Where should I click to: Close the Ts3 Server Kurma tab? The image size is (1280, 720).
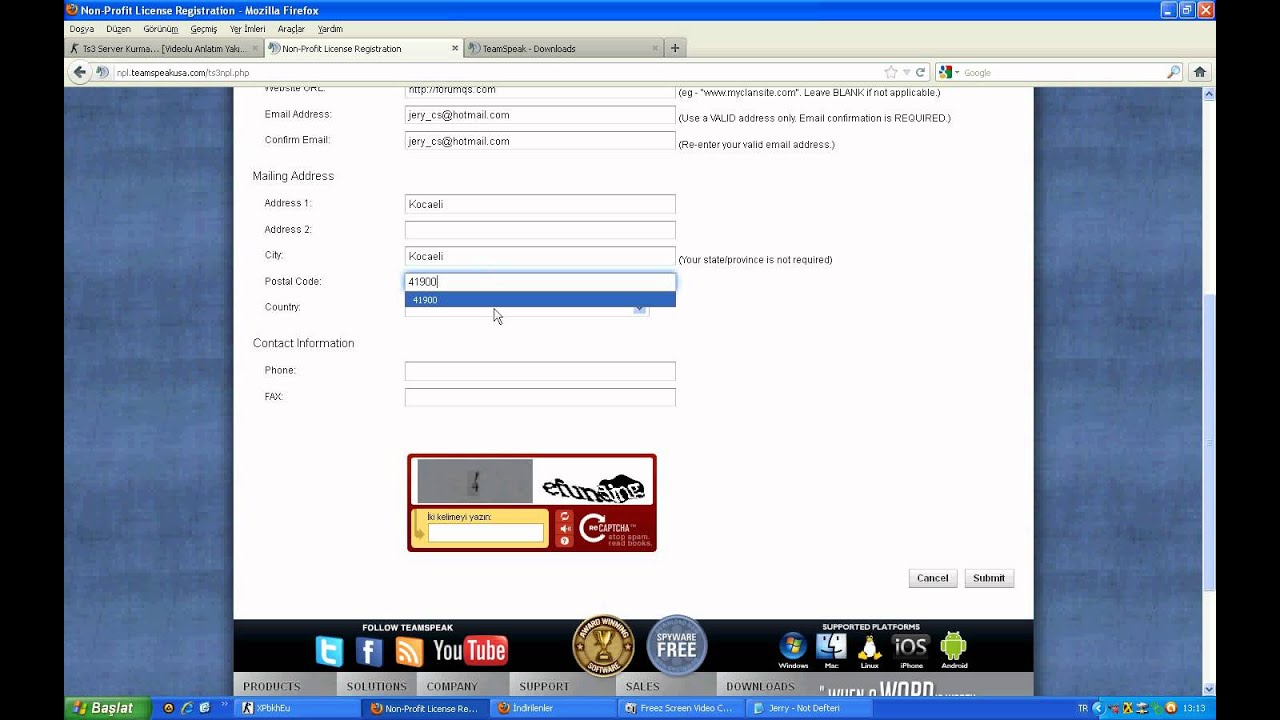255,48
